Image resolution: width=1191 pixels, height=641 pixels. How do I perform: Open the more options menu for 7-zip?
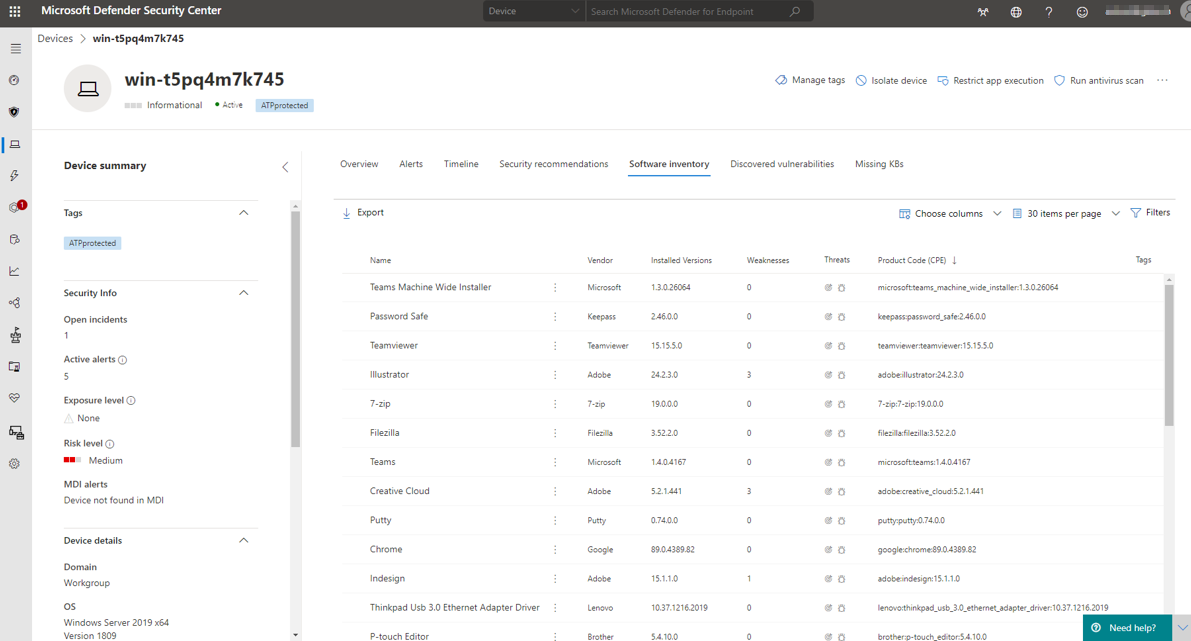[x=554, y=404]
